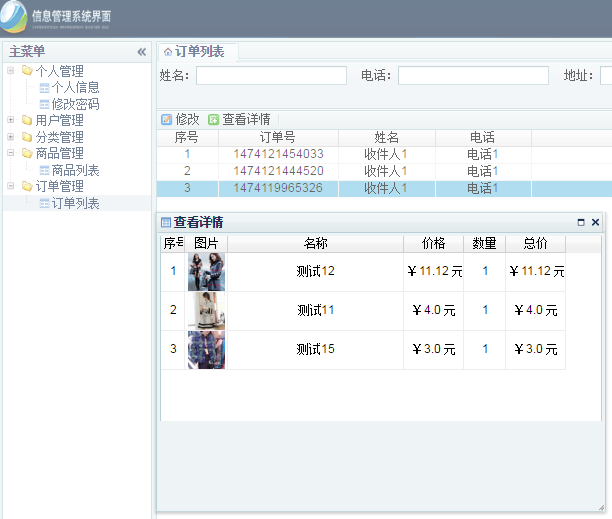Click the system logo in header

[x=13, y=16]
